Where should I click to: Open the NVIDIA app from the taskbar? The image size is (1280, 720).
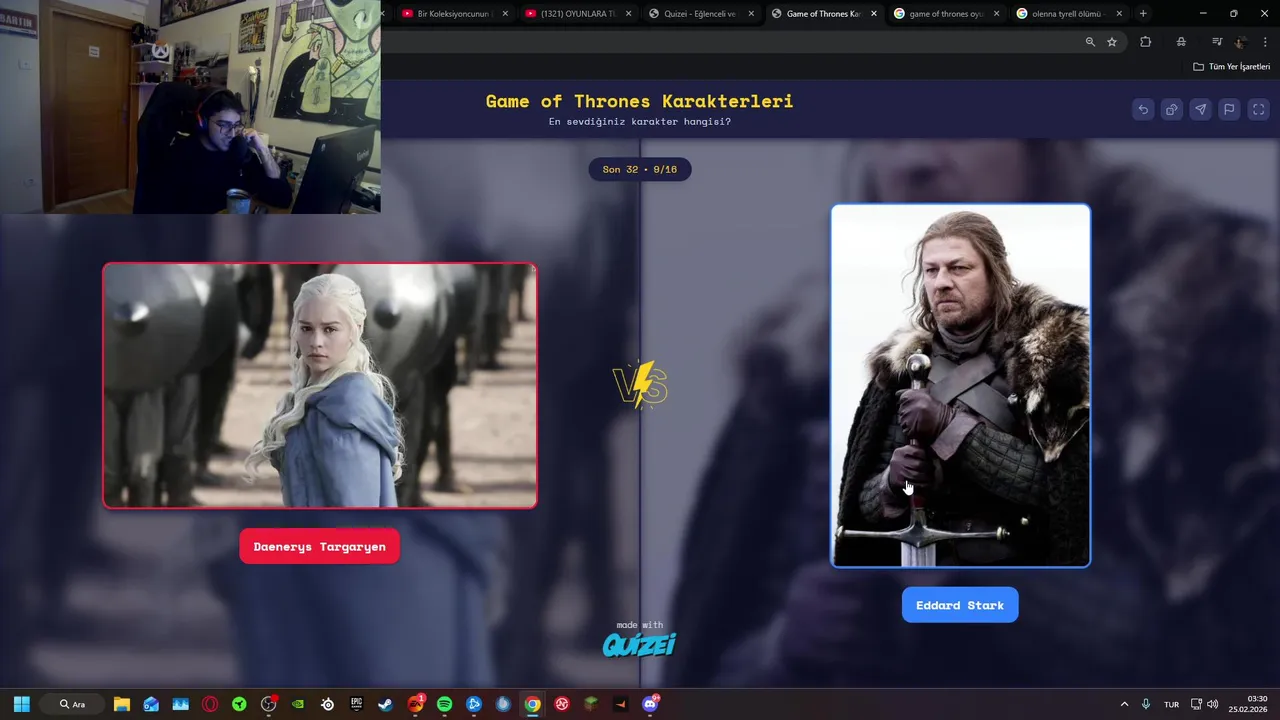click(298, 704)
